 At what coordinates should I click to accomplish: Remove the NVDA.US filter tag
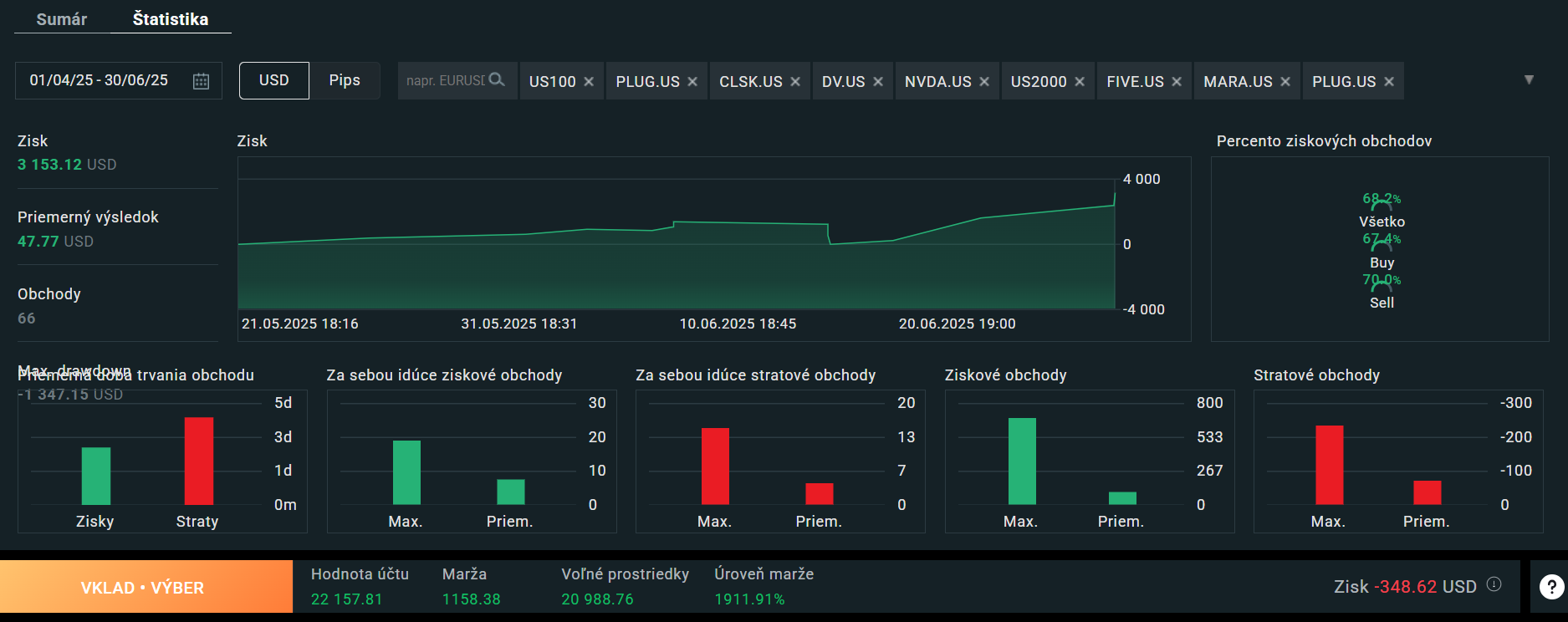pyautogui.click(x=984, y=82)
